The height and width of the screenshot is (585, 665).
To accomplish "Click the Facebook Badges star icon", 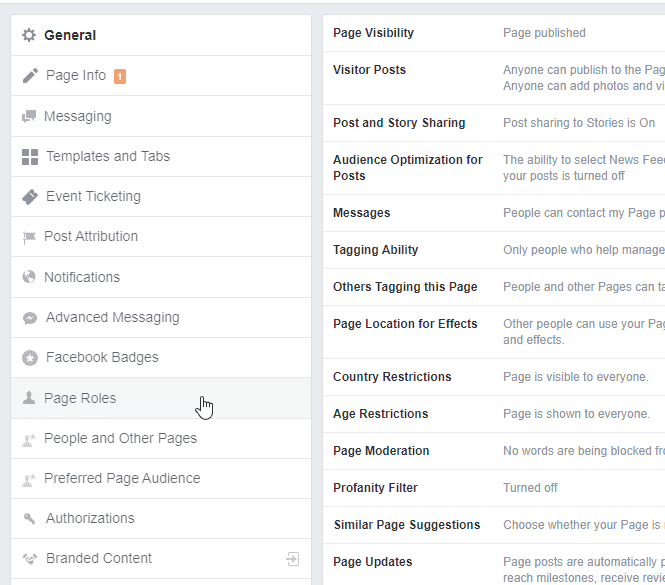I will coord(29,358).
